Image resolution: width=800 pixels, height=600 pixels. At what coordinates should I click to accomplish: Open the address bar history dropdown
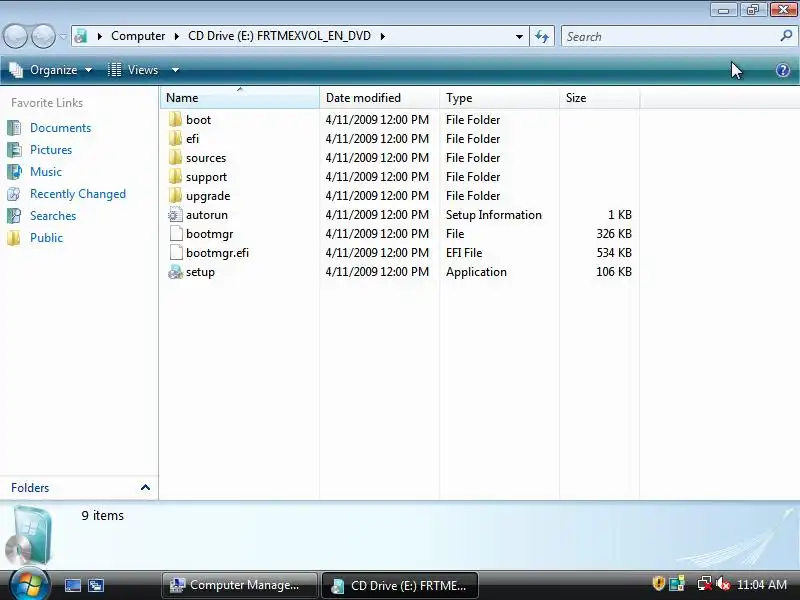(519, 36)
